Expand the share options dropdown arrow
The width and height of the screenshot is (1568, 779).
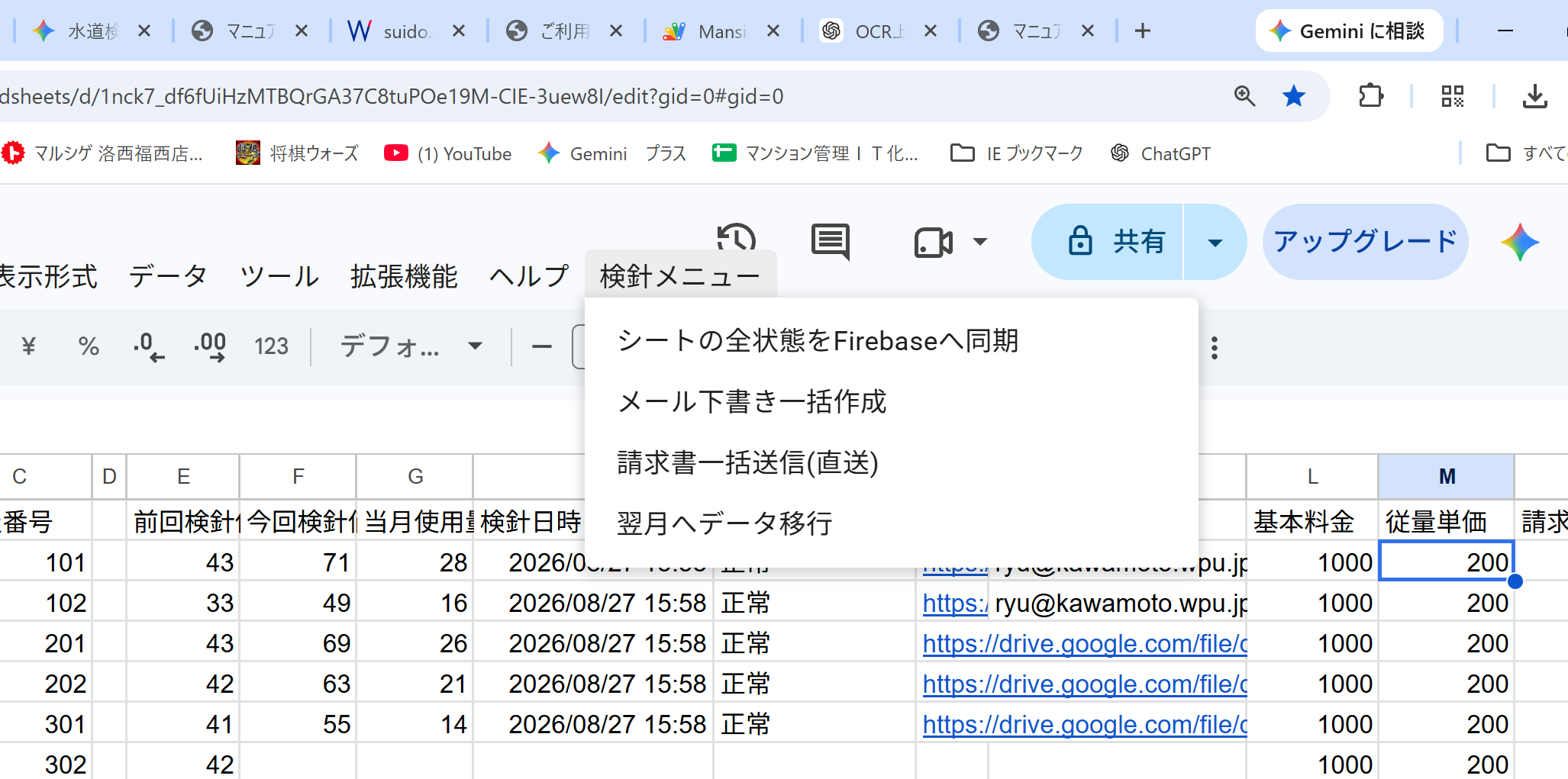(x=1215, y=243)
